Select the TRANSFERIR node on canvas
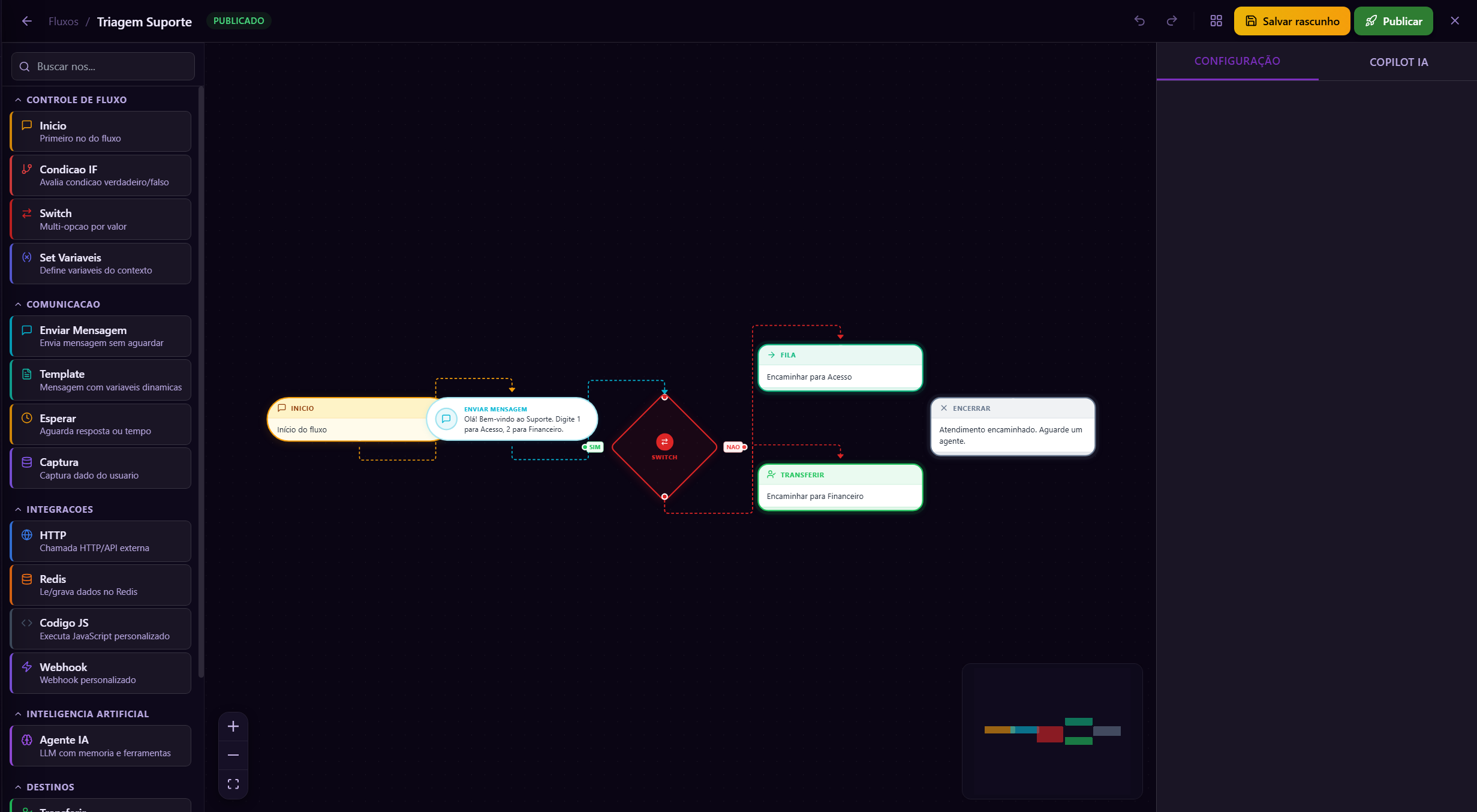Screen dimensions: 1477x812 click(840, 487)
